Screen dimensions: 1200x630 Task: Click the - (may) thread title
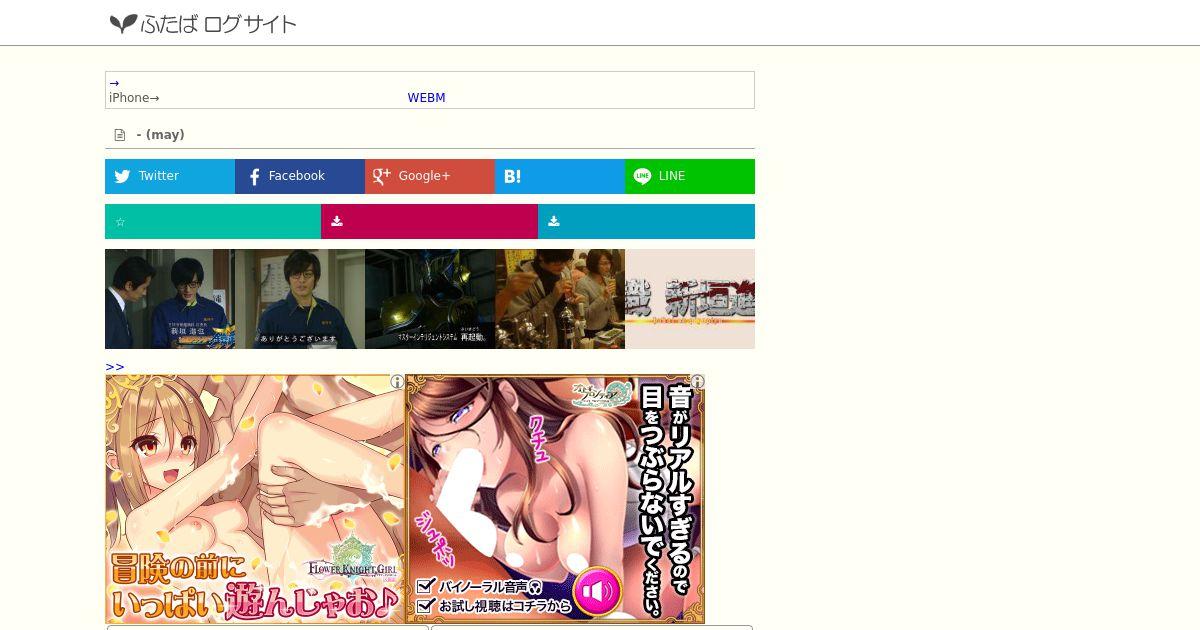[x=160, y=135]
